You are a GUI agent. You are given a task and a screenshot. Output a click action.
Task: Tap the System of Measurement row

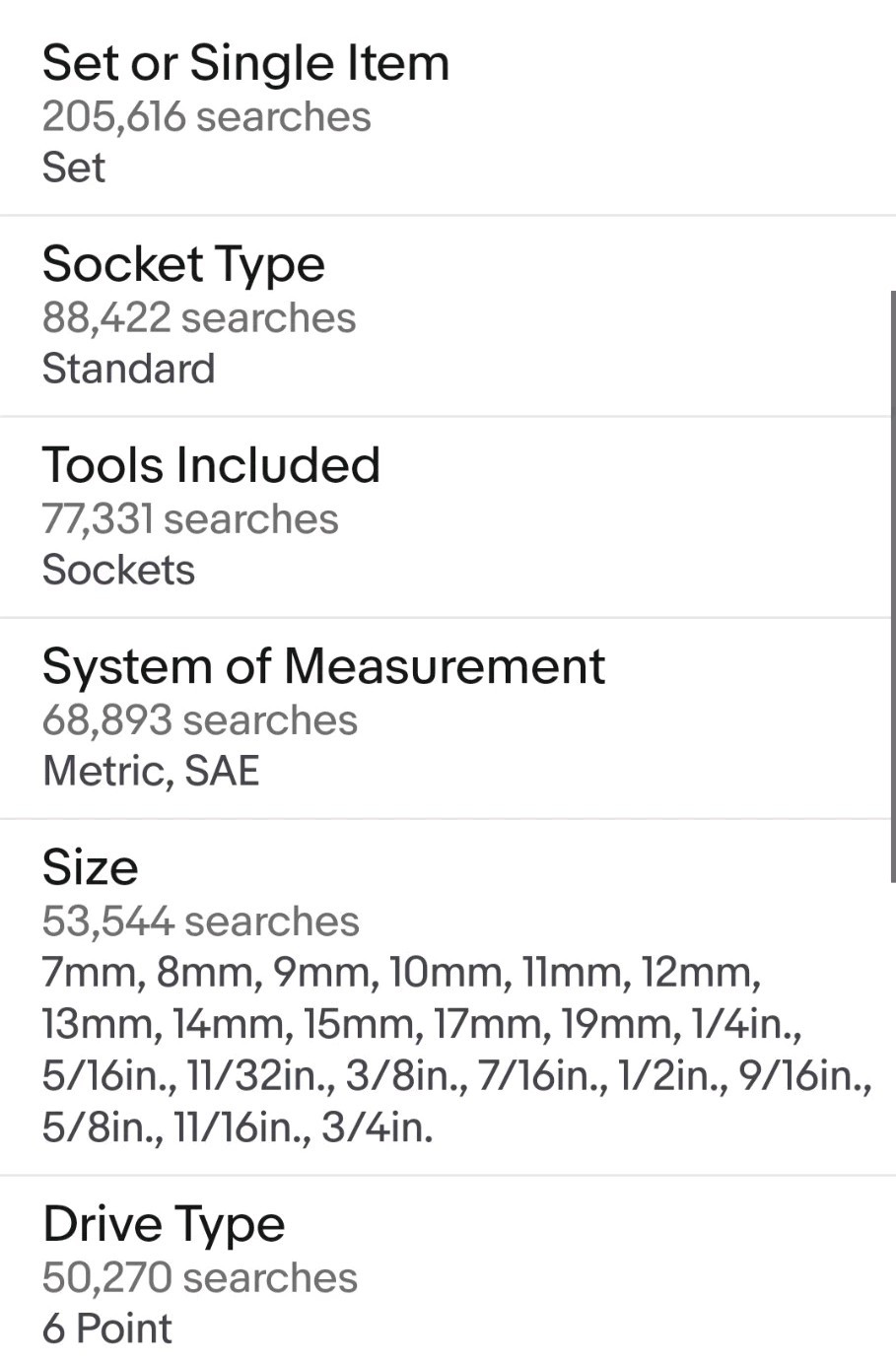click(x=448, y=717)
